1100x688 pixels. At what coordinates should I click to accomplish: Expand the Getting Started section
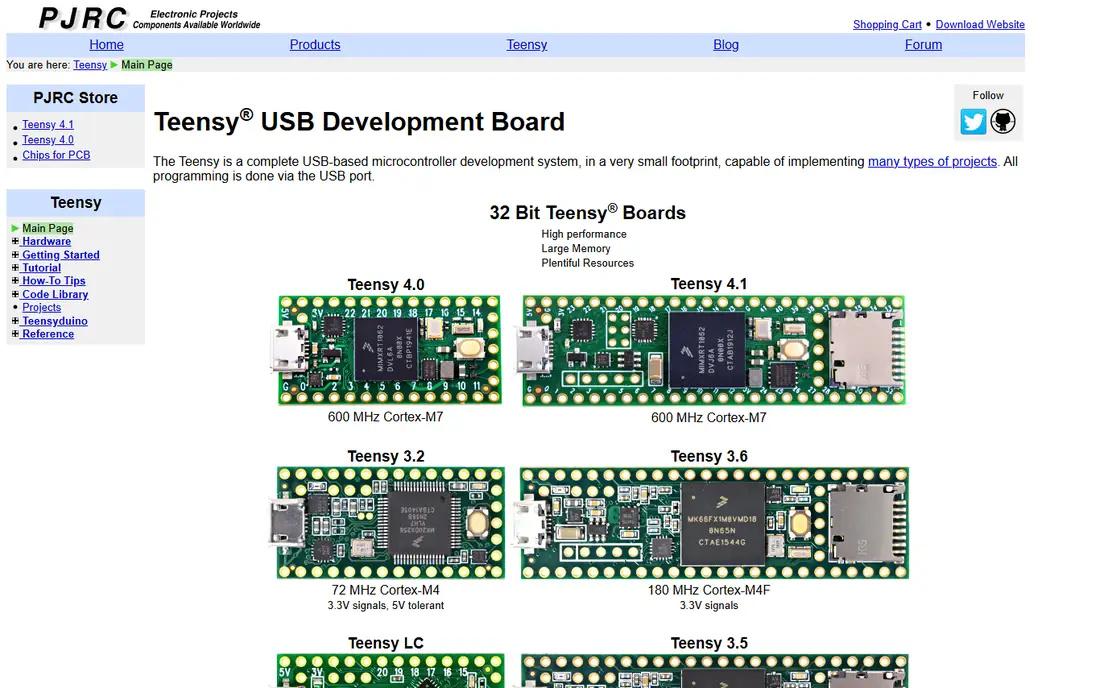[x=15, y=255]
